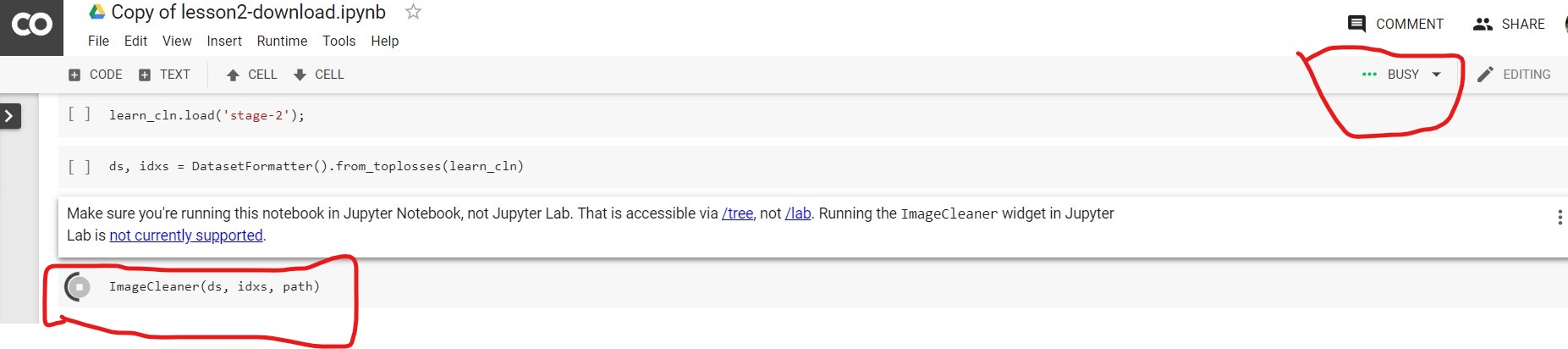This screenshot has height=349, width=1568.
Task: Open the BUSY runtime dropdown
Action: pos(1436,75)
